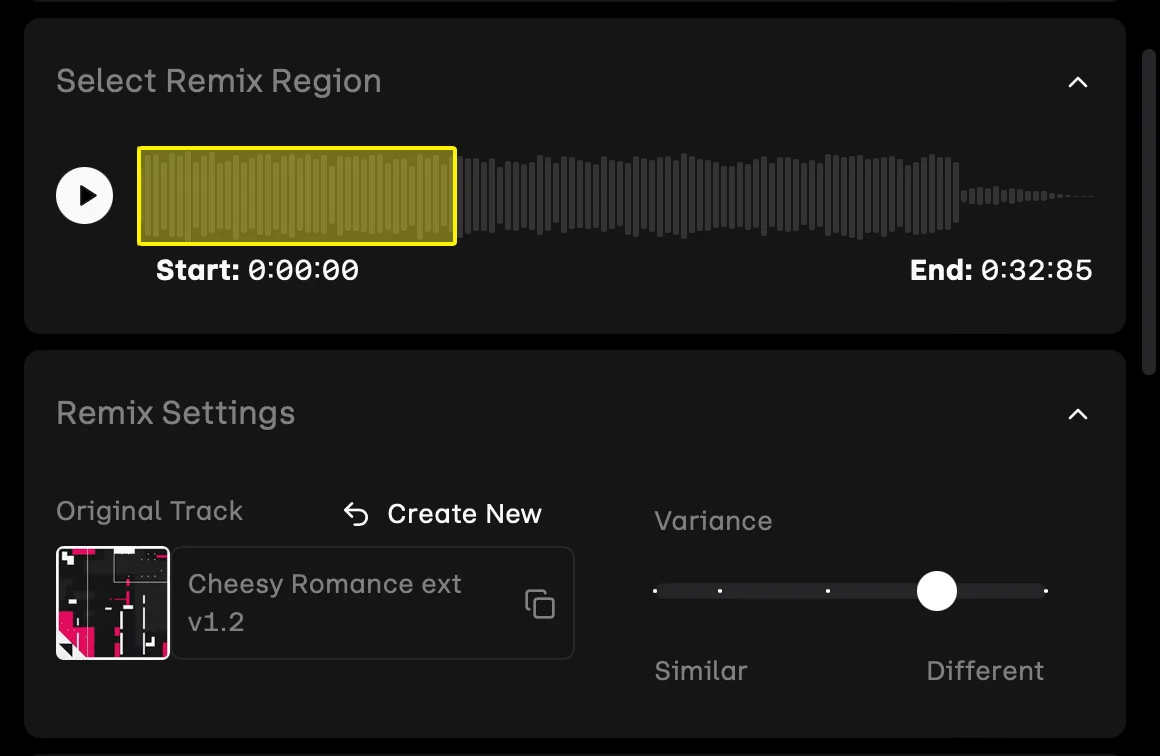This screenshot has width=1160, height=756.
Task: Set Variance to the rightmost stop dot
Action: pos(1045,591)
